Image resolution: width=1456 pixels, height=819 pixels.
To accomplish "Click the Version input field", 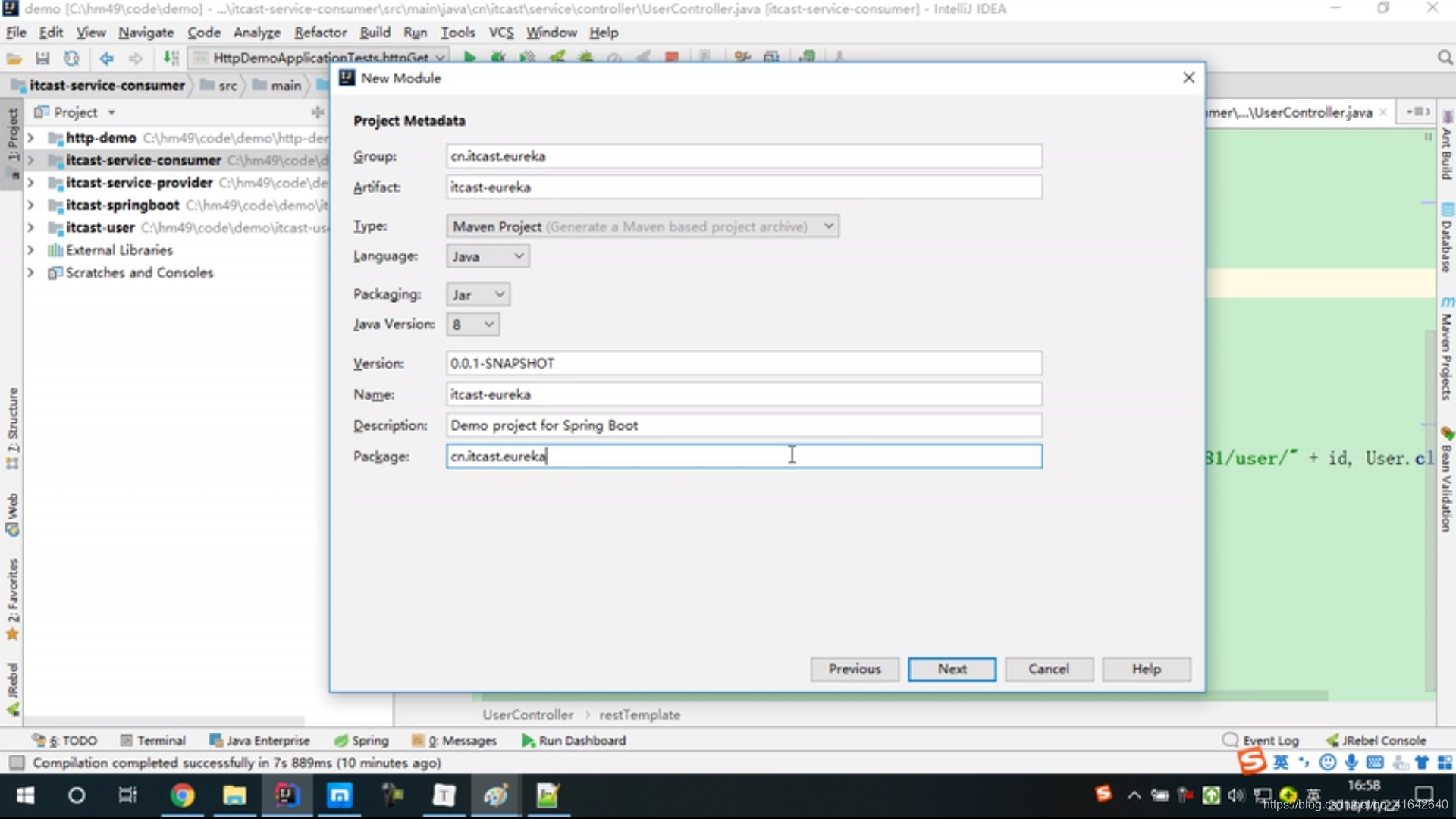I will pyautogui.click(x=744, y=363).
